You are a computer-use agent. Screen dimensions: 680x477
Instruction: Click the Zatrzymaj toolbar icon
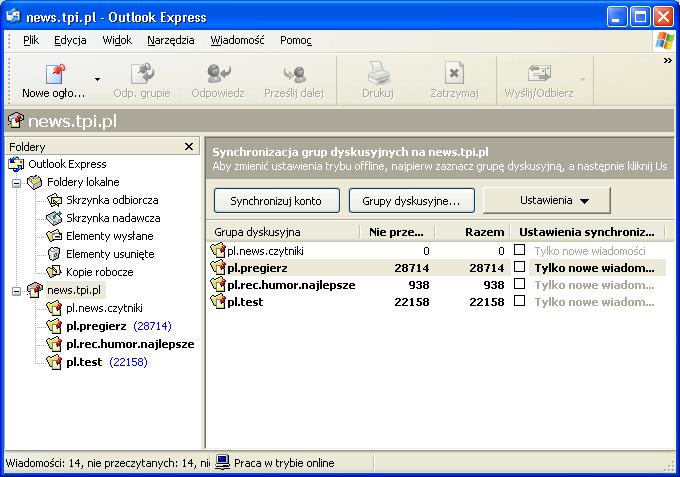click(x=454, y=75)
